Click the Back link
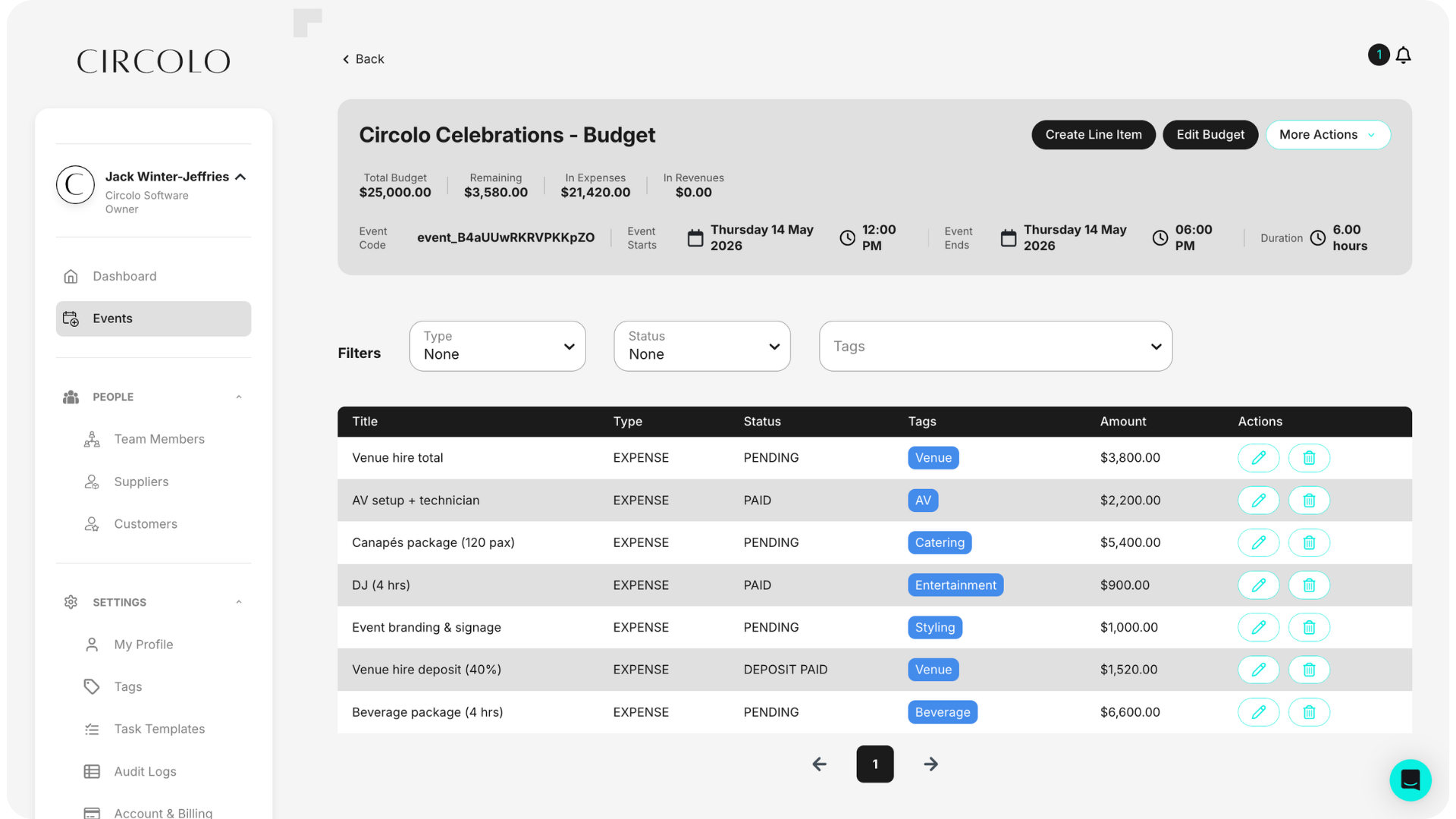Viewport: 1456px width, 819px height. 363,59
